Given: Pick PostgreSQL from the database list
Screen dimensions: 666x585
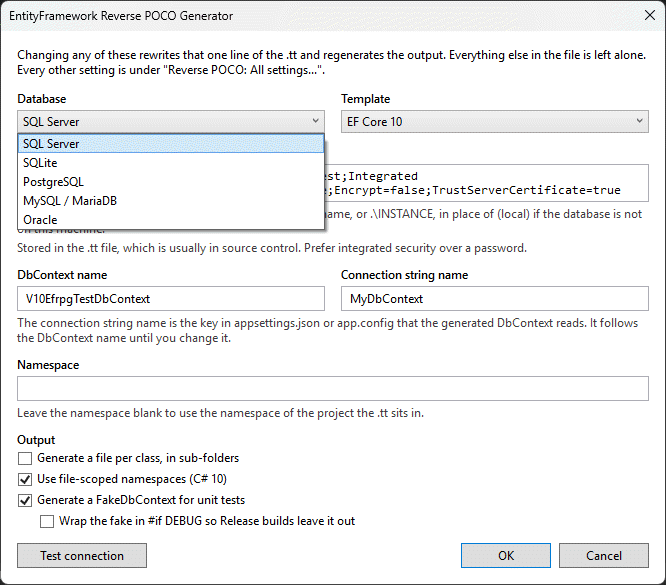Looking at the screenshot, I should (171, 182).
